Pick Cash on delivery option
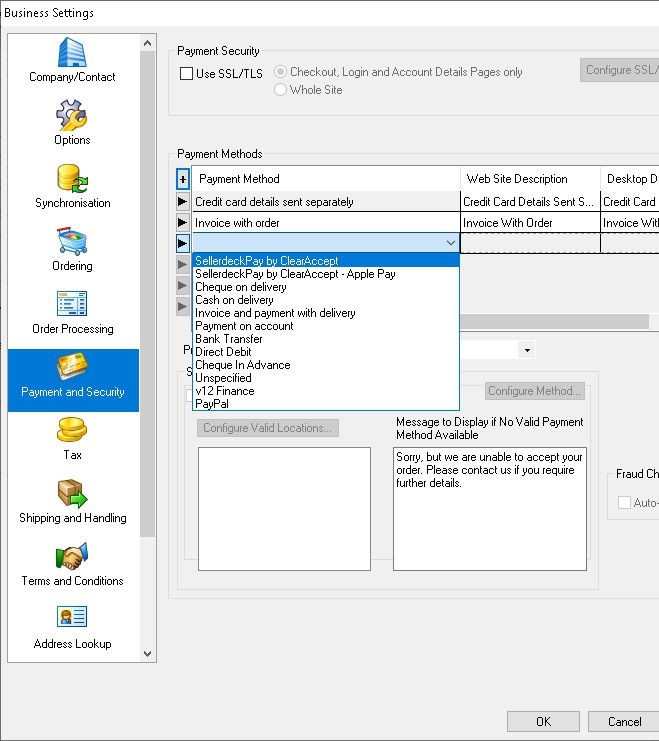The image size is (659, 741). click(x=326, y=300)
